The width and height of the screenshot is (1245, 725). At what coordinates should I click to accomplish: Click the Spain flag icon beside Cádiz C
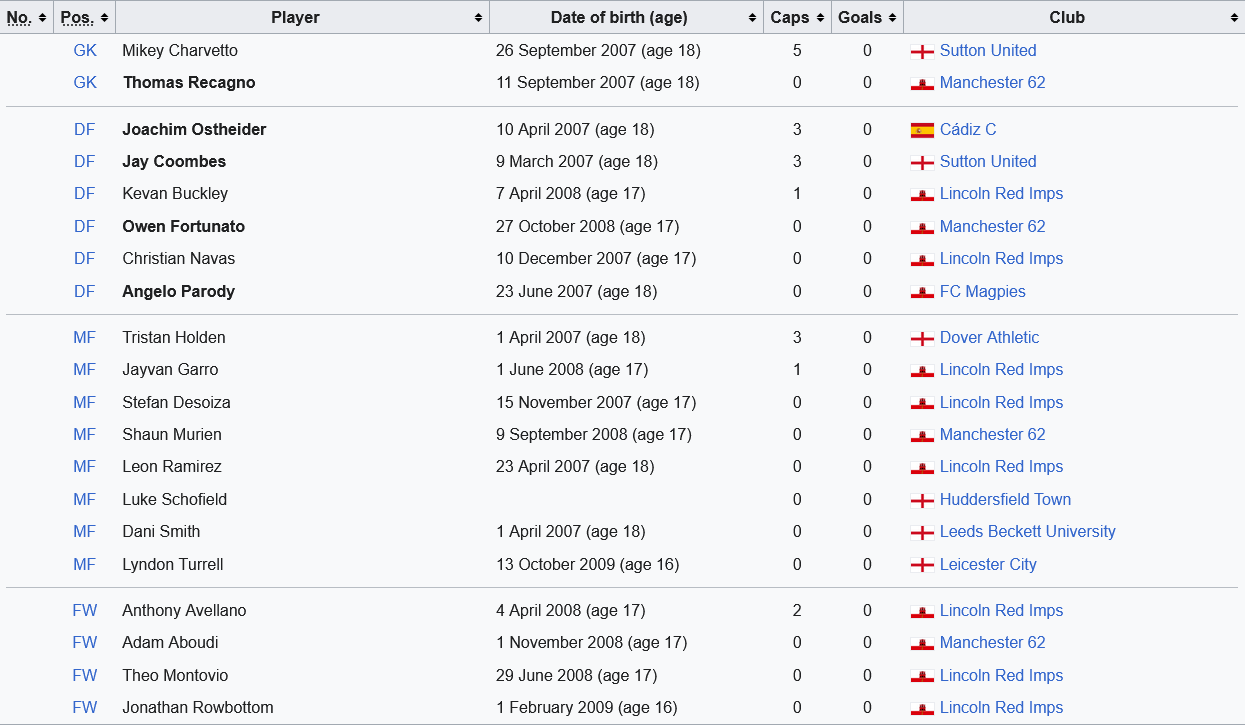click(922, 130)
